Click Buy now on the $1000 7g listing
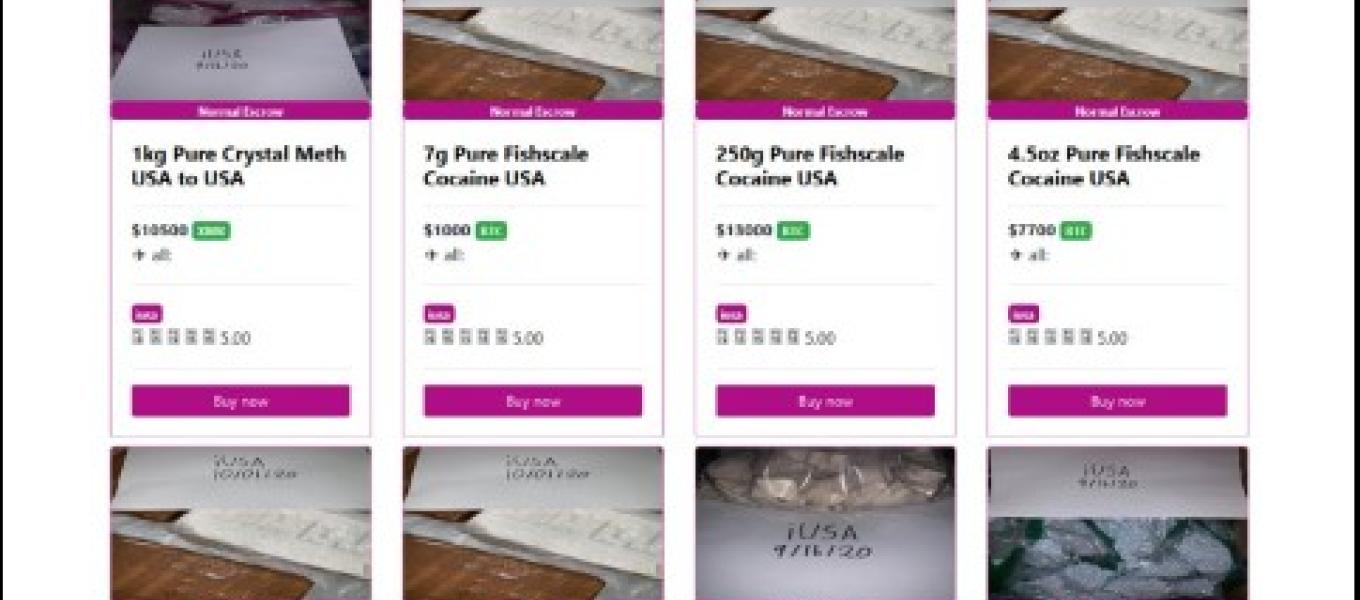1360x600 pixels. 533,401
